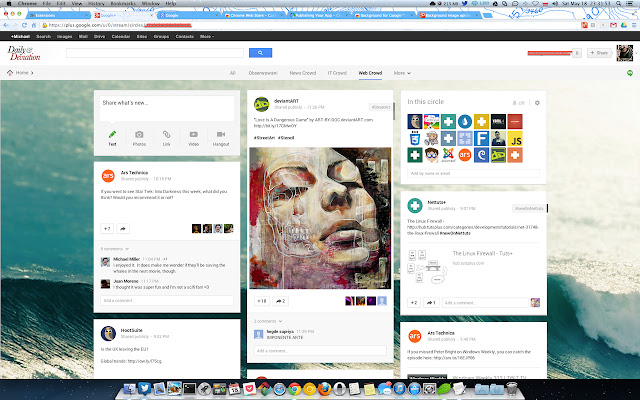This screenshot has width=640, height=400.
Task: Switch to the IT Crowd stream tab
Action: coord(337,73)
